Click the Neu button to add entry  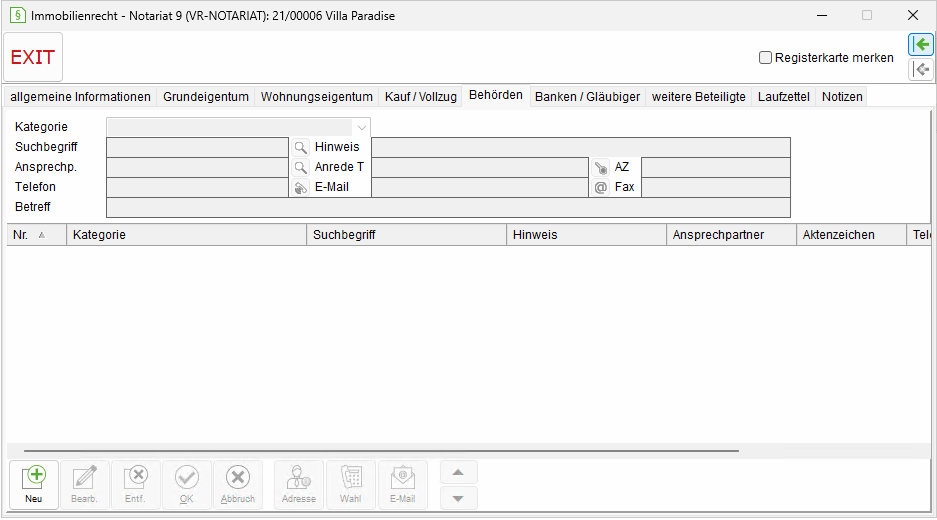(x=34, y=485)
